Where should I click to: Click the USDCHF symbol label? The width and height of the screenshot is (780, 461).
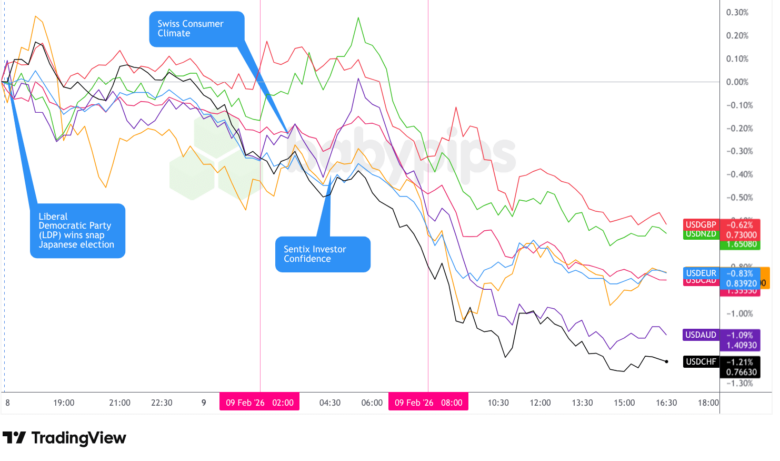(700, 362)
